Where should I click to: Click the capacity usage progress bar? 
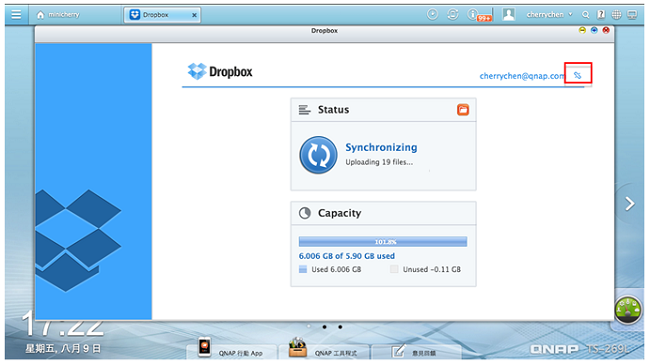coord(383,242)
